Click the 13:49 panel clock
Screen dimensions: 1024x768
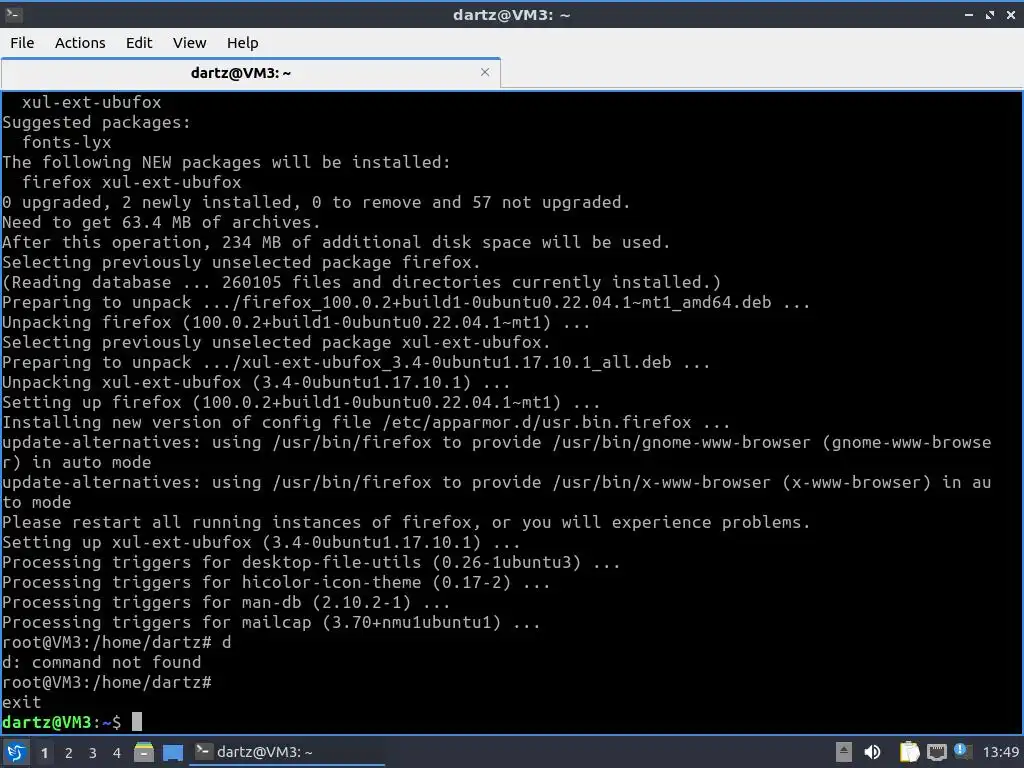1000,752
